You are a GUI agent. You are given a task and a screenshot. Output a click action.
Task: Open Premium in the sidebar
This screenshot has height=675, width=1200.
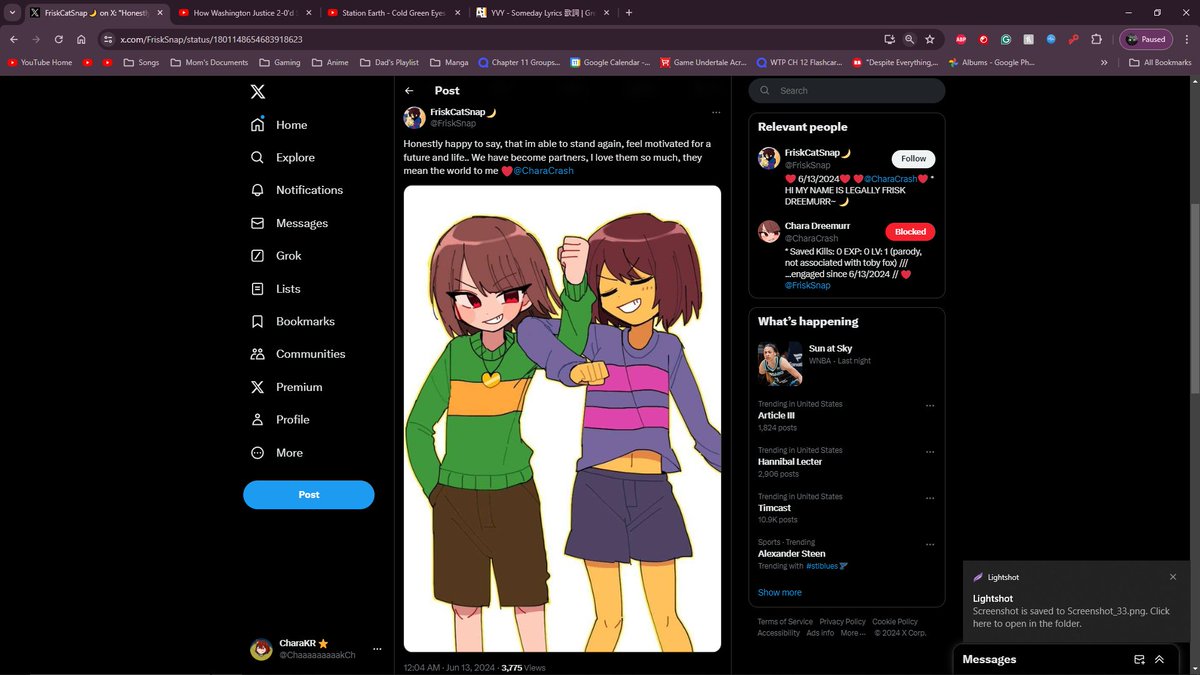point(286,387)
